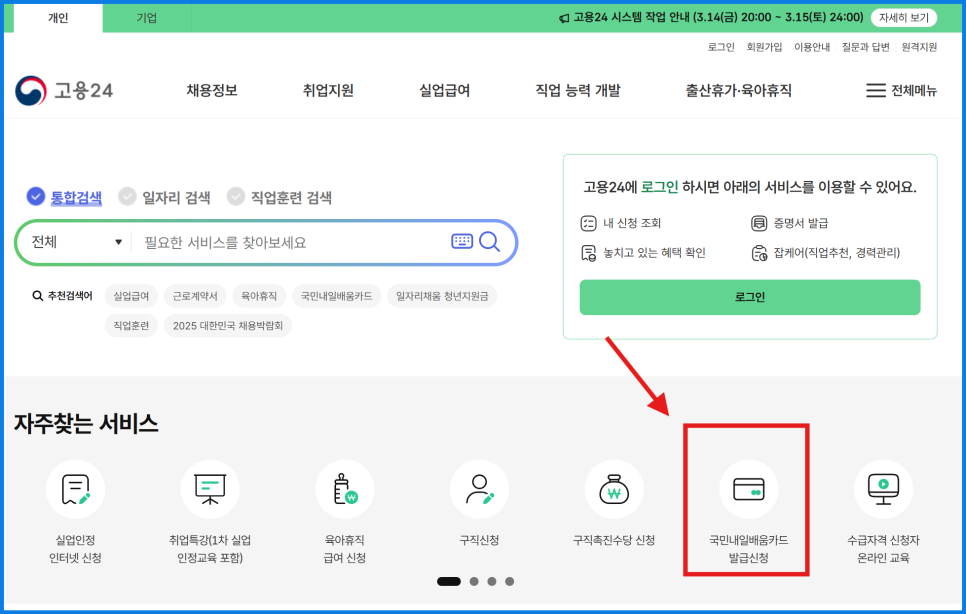966x614 pixels.
Task: Open the 원격지원 link
Action: [x=919, y=47]
